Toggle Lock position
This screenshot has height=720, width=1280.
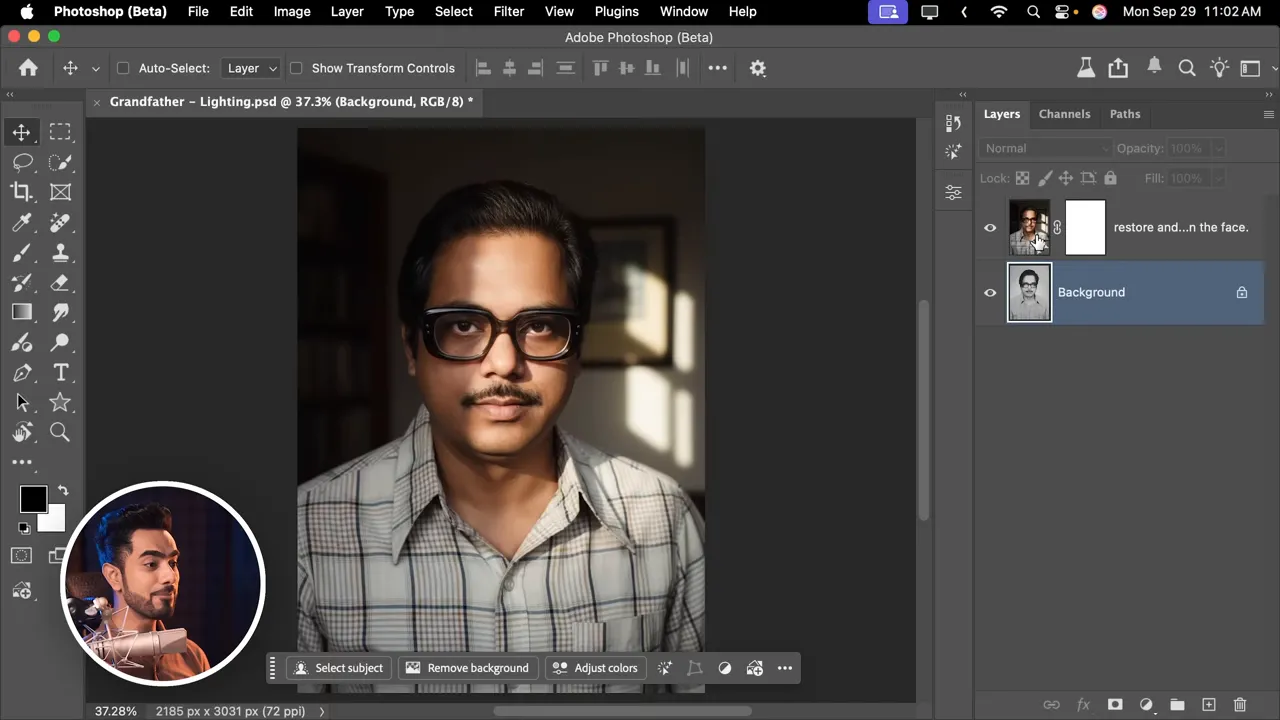coord(1065,178)
